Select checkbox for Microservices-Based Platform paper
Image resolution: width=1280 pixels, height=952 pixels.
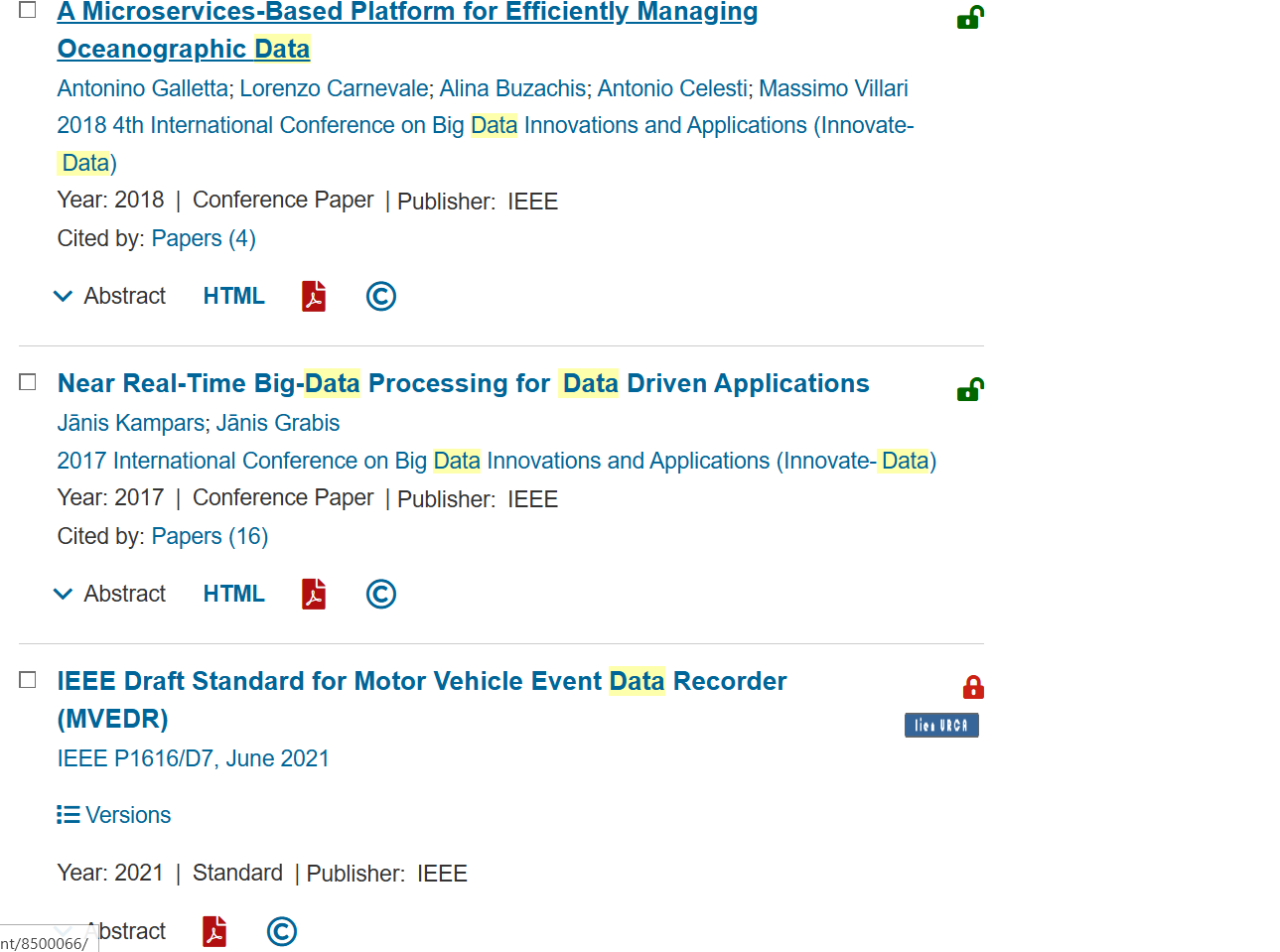click(x=28, y=10)
